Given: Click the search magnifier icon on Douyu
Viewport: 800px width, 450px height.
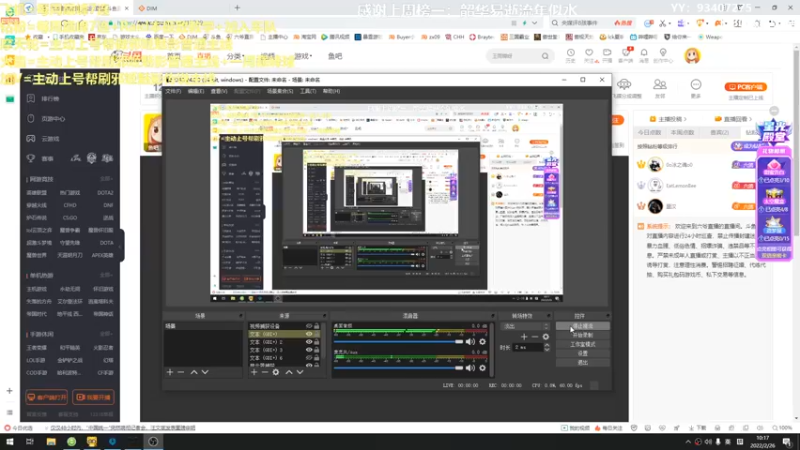Looking at the screenshot, I should pyautogui.click(x=545, y=56).
